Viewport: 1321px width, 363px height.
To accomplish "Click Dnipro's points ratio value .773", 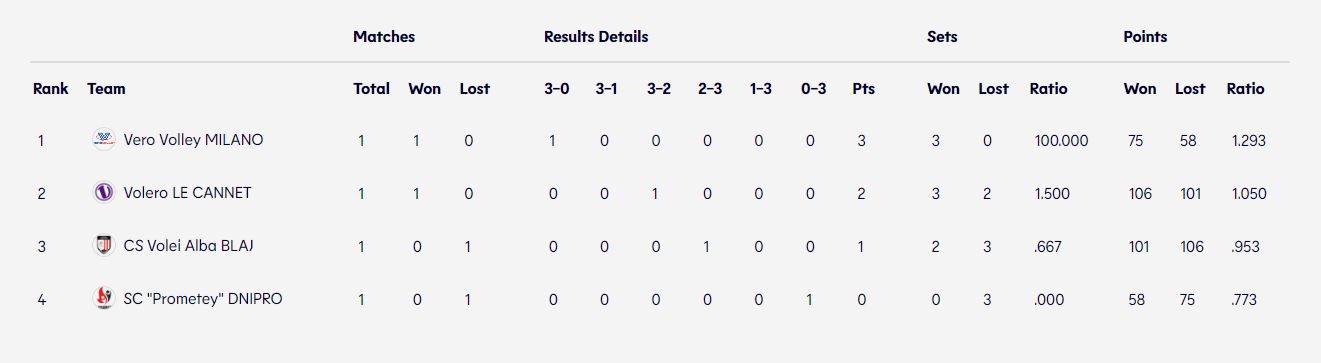I will click(x=1245, y=299).
